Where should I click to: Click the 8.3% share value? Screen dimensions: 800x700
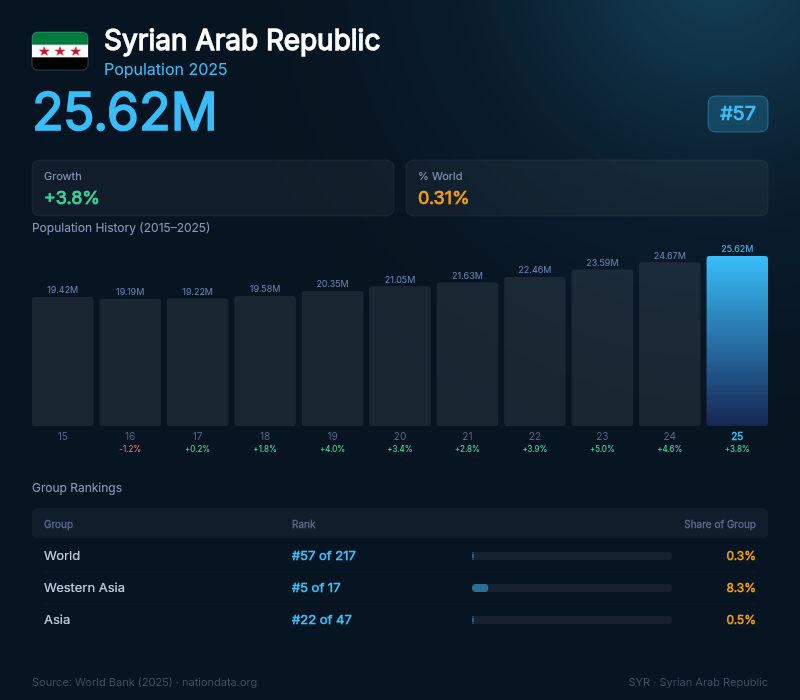pos(740,588)
